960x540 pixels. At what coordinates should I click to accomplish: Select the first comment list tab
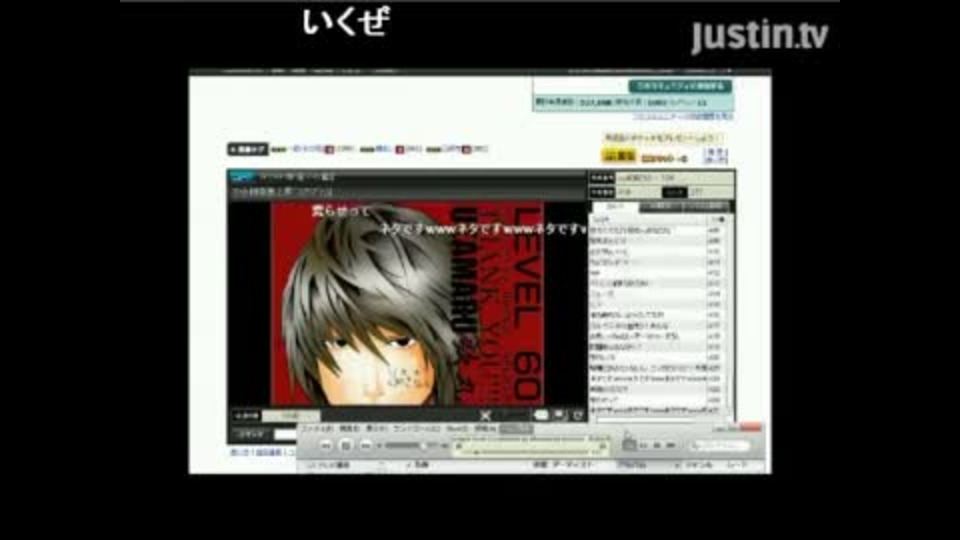tap(615, 207)
